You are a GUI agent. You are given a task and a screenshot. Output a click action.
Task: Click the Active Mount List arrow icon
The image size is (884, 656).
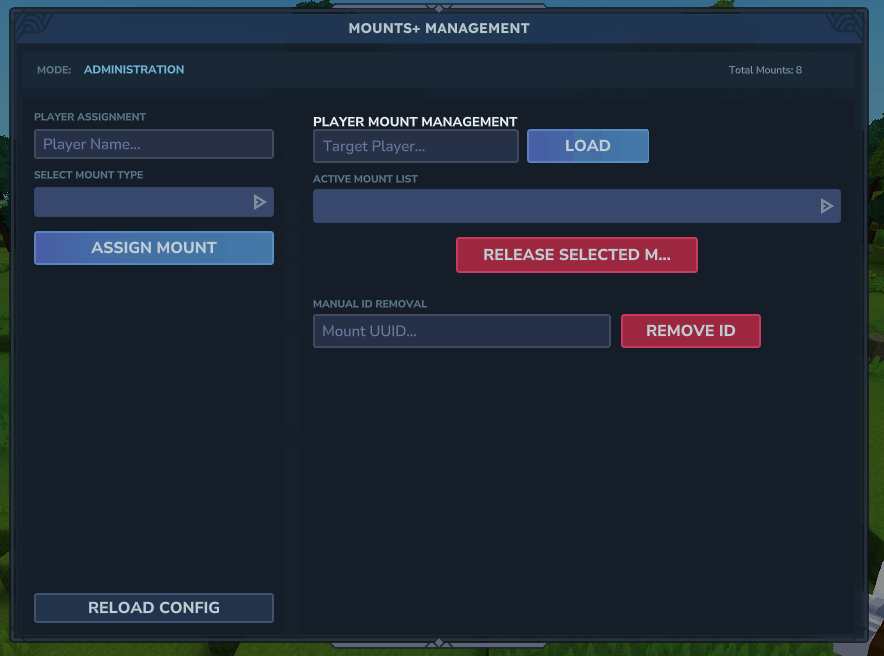[827, 206]
